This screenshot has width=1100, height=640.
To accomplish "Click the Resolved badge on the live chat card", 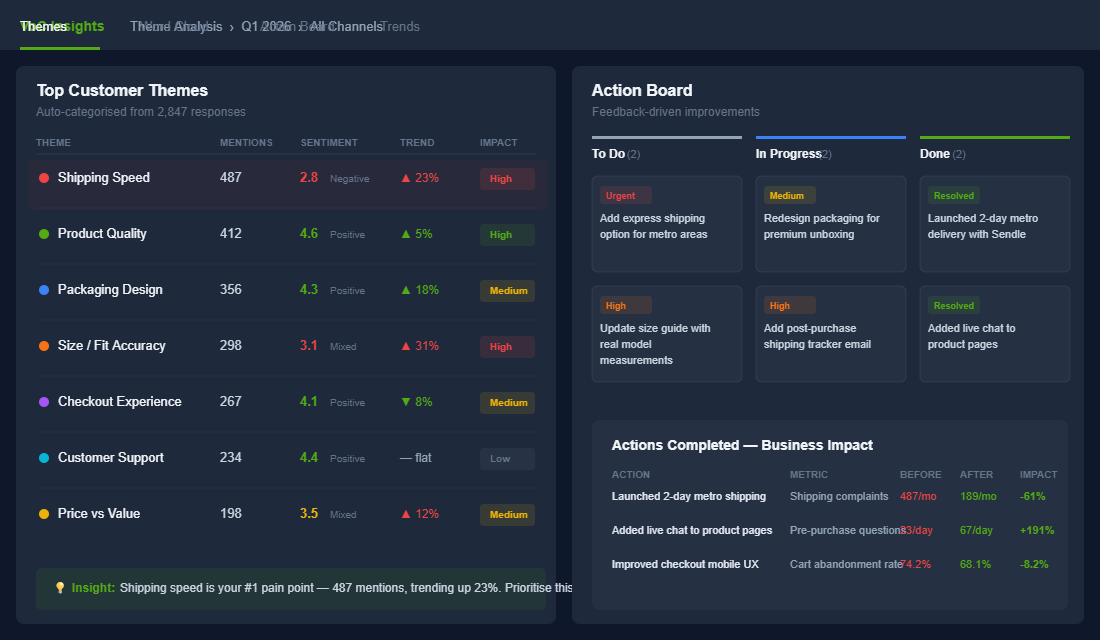I will (953, 305).
